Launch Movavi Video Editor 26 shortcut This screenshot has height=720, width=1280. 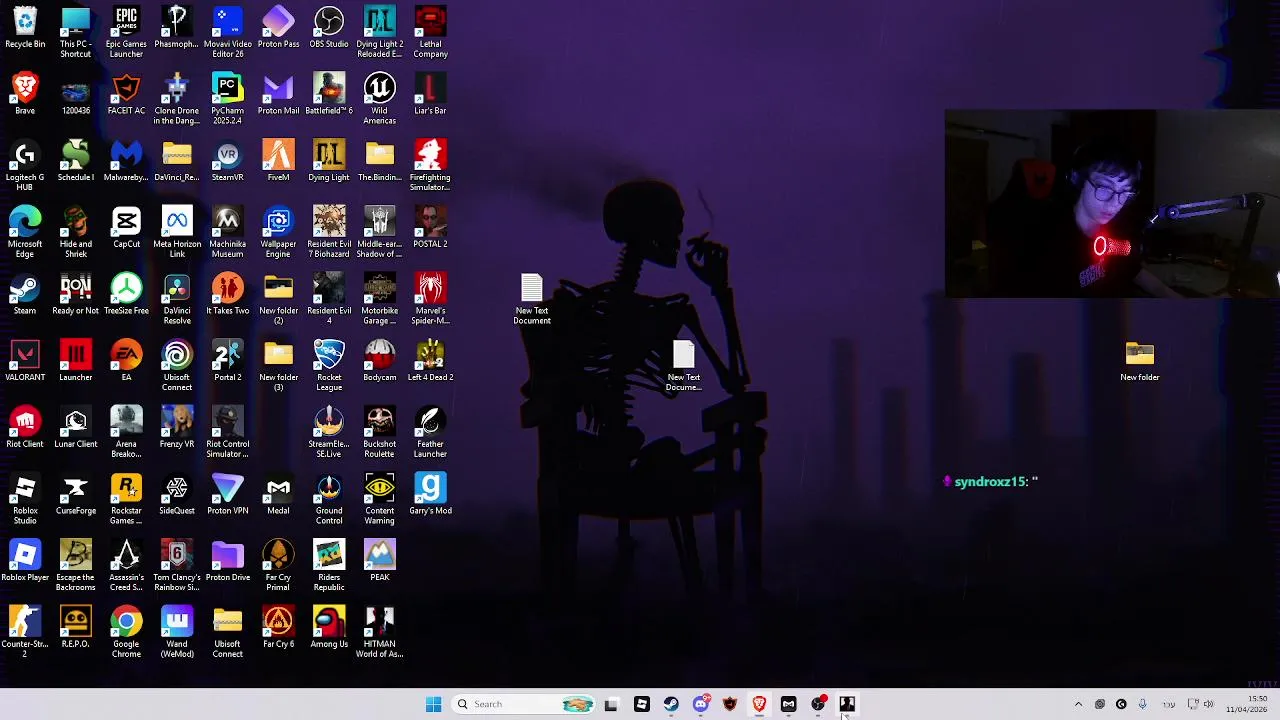(228, 32)
